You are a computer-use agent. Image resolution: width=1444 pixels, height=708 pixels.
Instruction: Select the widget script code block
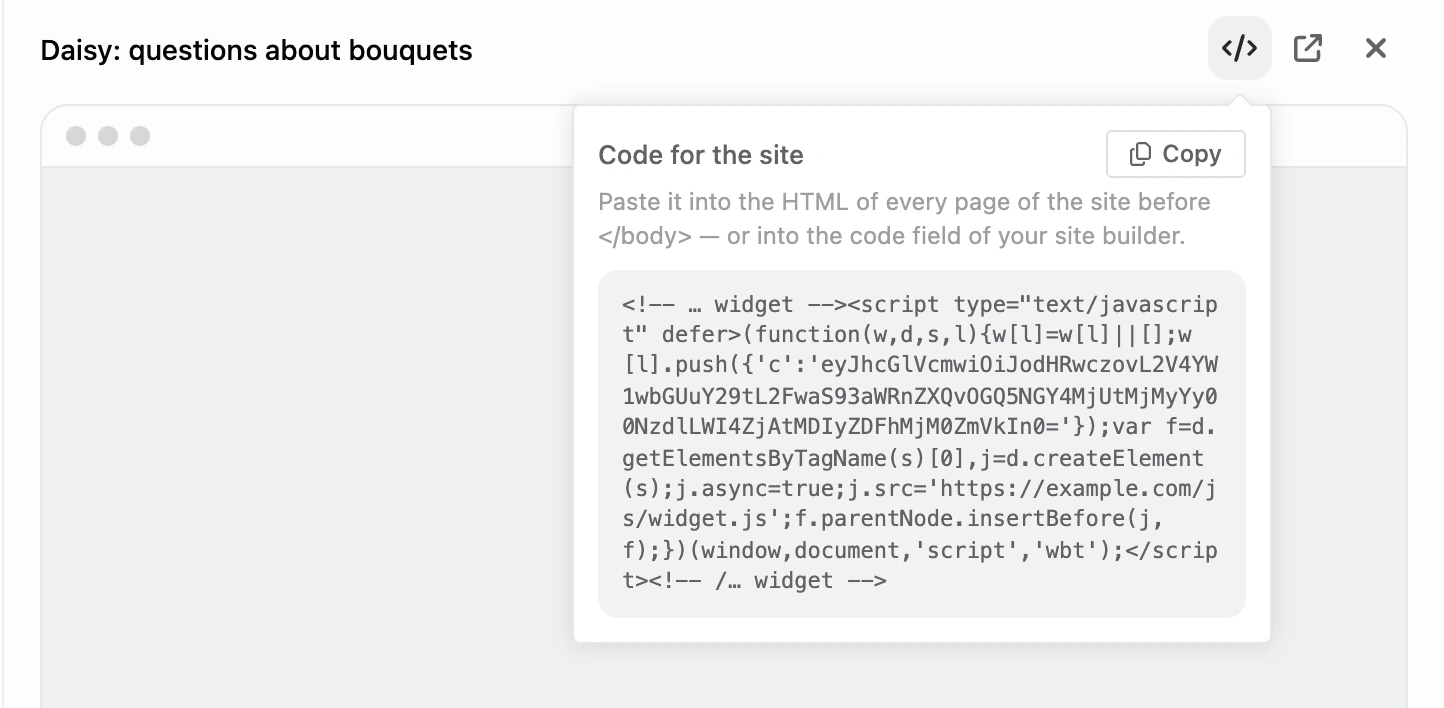pyautogui.click(x=921, y=443)
